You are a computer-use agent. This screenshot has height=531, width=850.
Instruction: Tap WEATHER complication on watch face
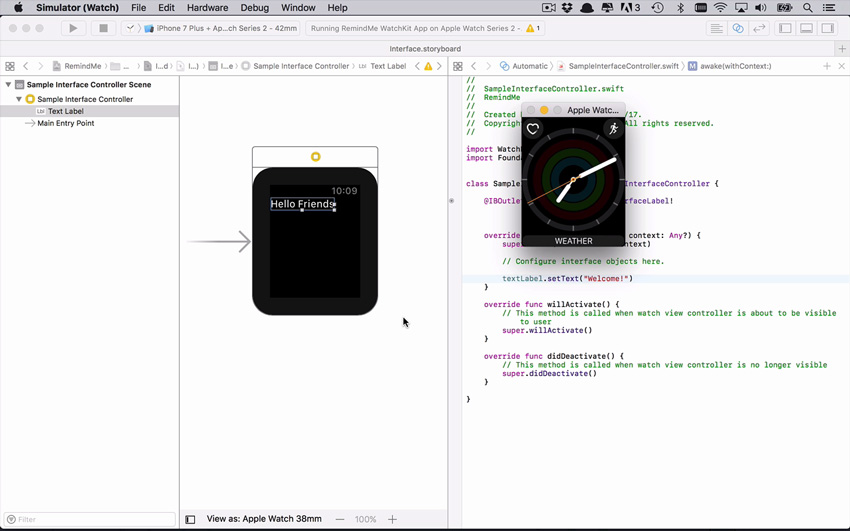[x=573, y=241]
